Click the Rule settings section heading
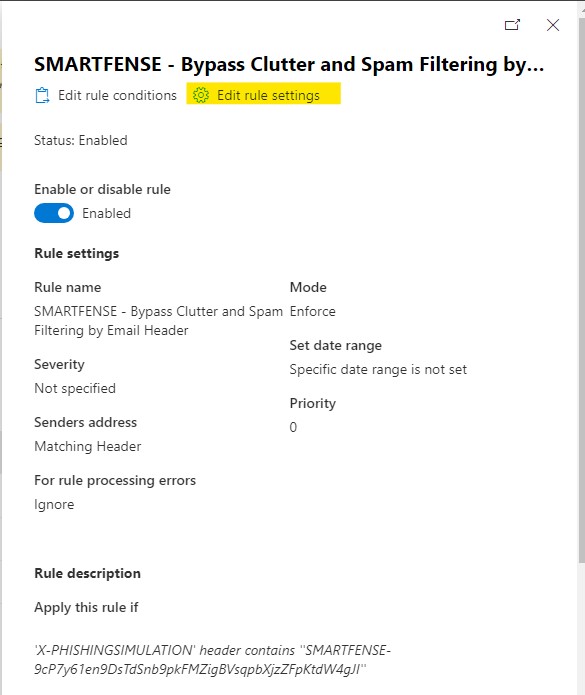This screenshot has width=585, height=695. click(77, 254)
